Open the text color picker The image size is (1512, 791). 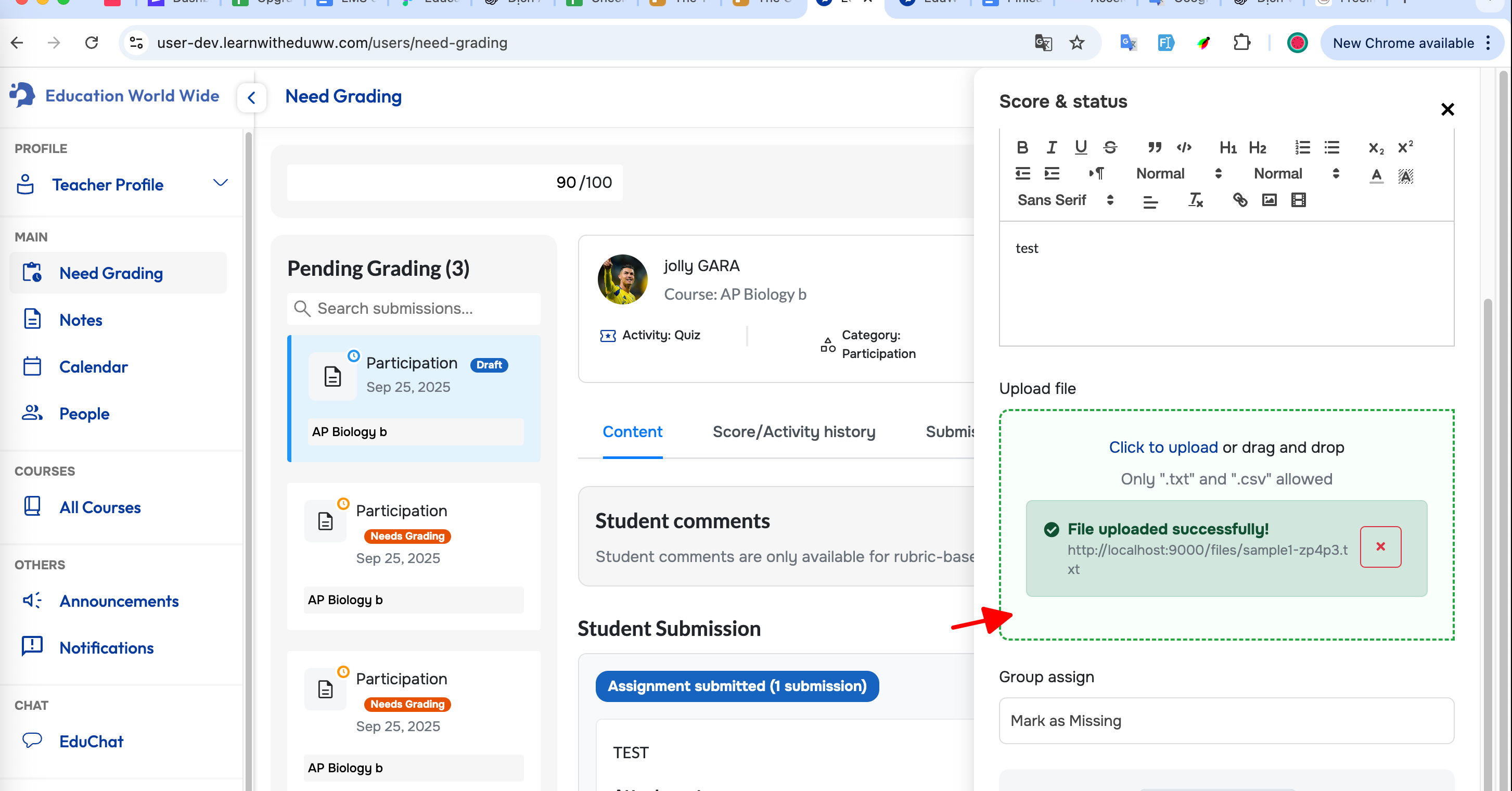pyautogui.click(x=1376, y=174)
